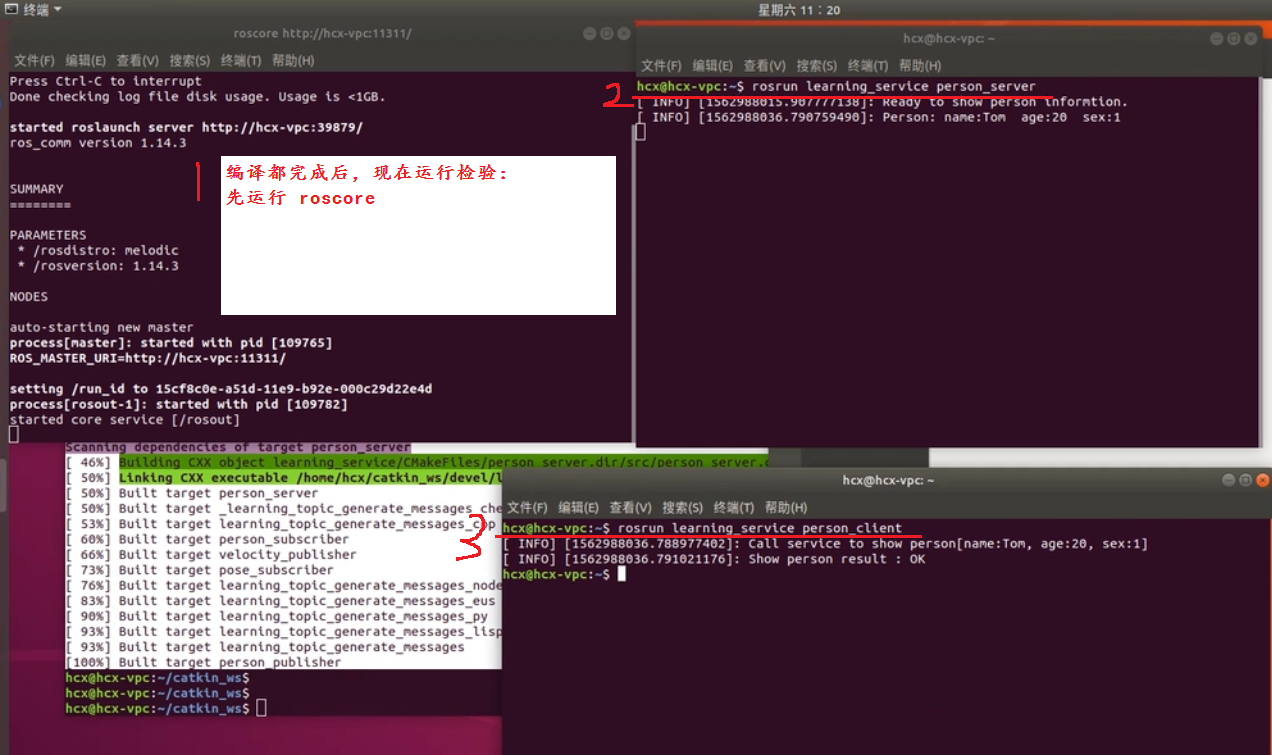This screenshot has width=1272, height=755.
Task: Click 'started roslaunch server http://hcx-vpc:39879/' line
Action: 186,128
